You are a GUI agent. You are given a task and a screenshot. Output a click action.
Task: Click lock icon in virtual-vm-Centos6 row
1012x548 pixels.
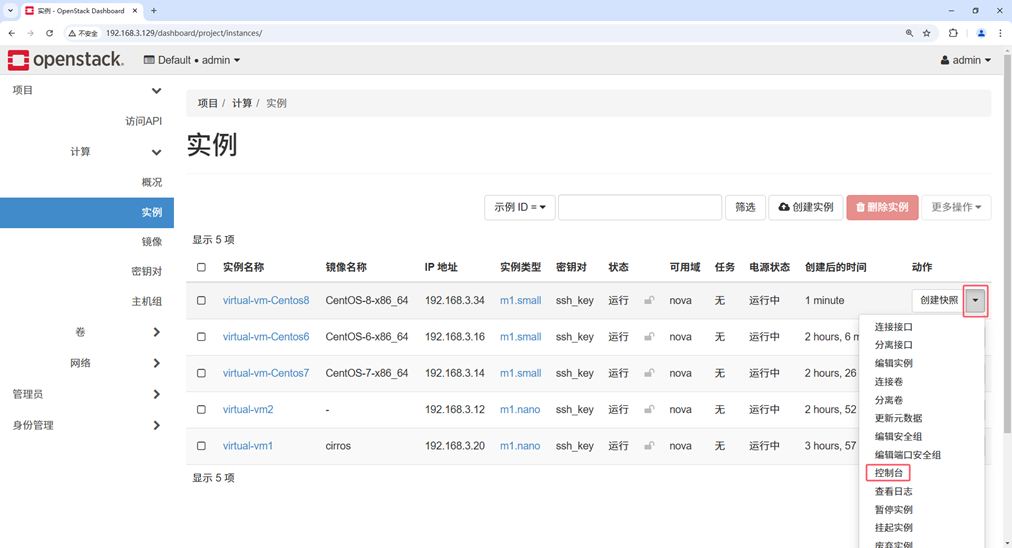coord(649,336)
